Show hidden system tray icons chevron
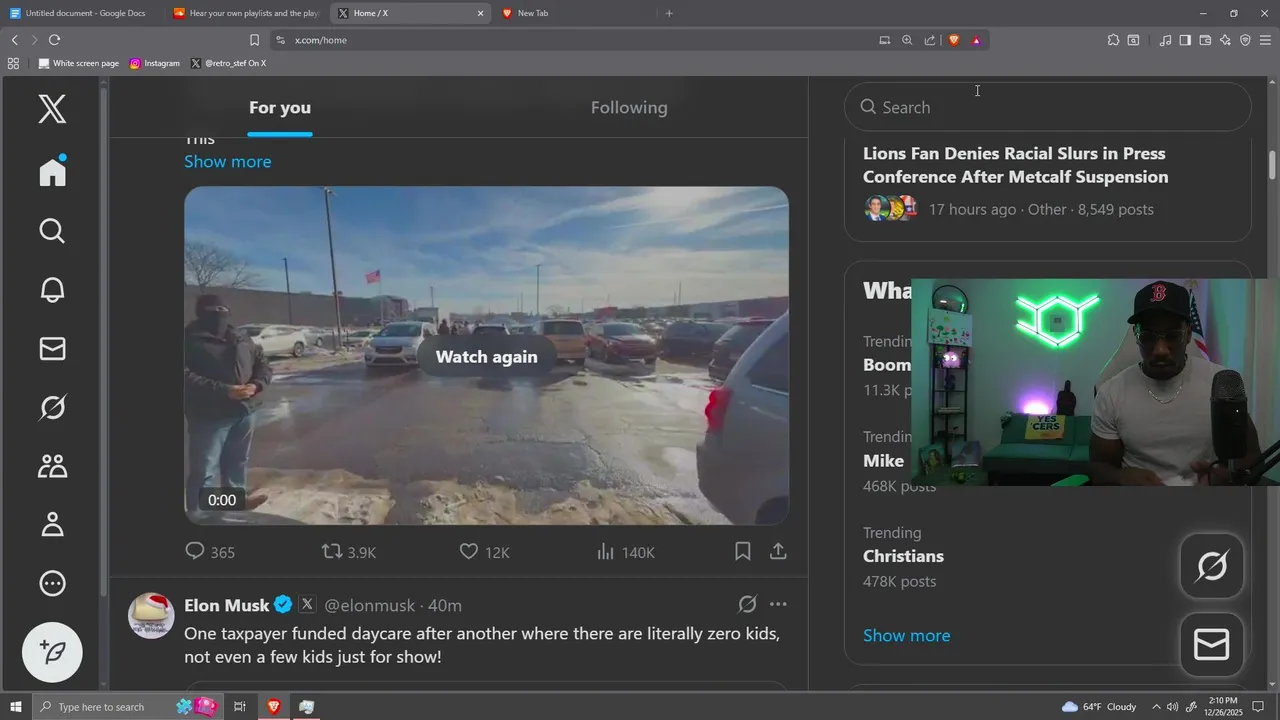This screenshot has width=1280, height=720. pos(1156,707)
